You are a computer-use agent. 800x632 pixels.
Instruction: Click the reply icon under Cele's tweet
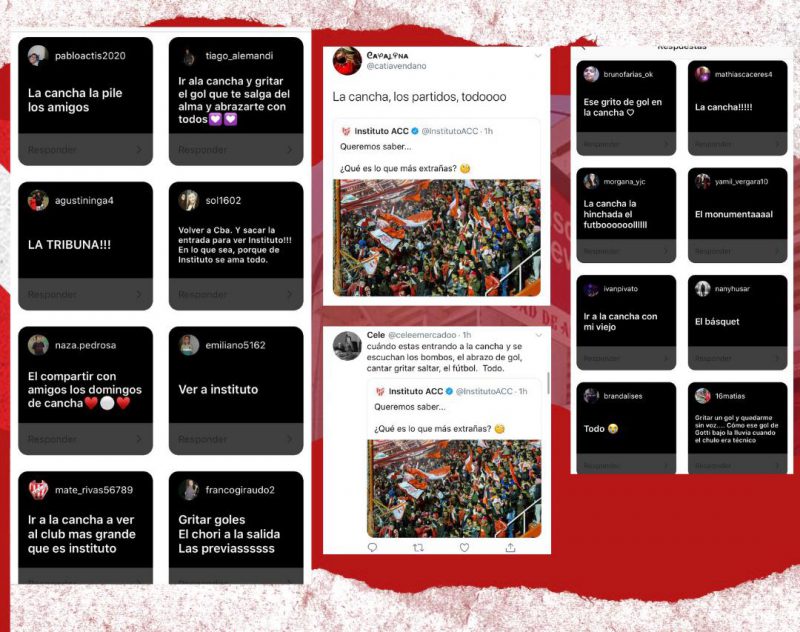coord(372,547)
